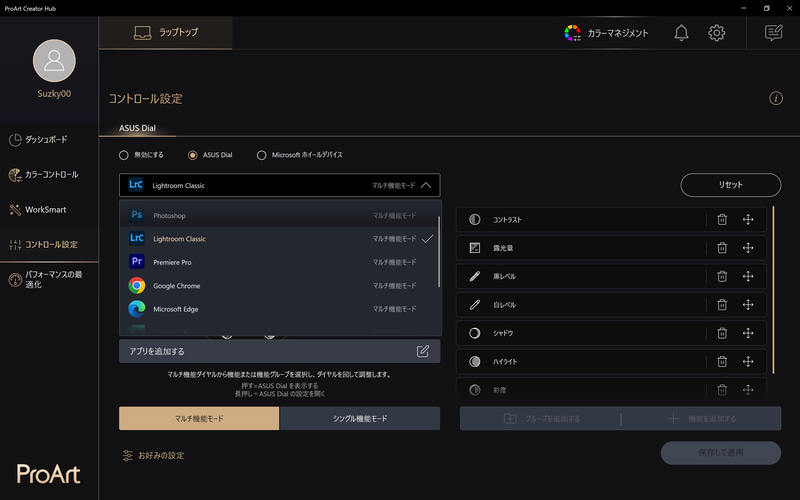This screenshot has height=500, width=800.
Task: Show the info icon for コントロール設定
Action: (x=776, y=98)
